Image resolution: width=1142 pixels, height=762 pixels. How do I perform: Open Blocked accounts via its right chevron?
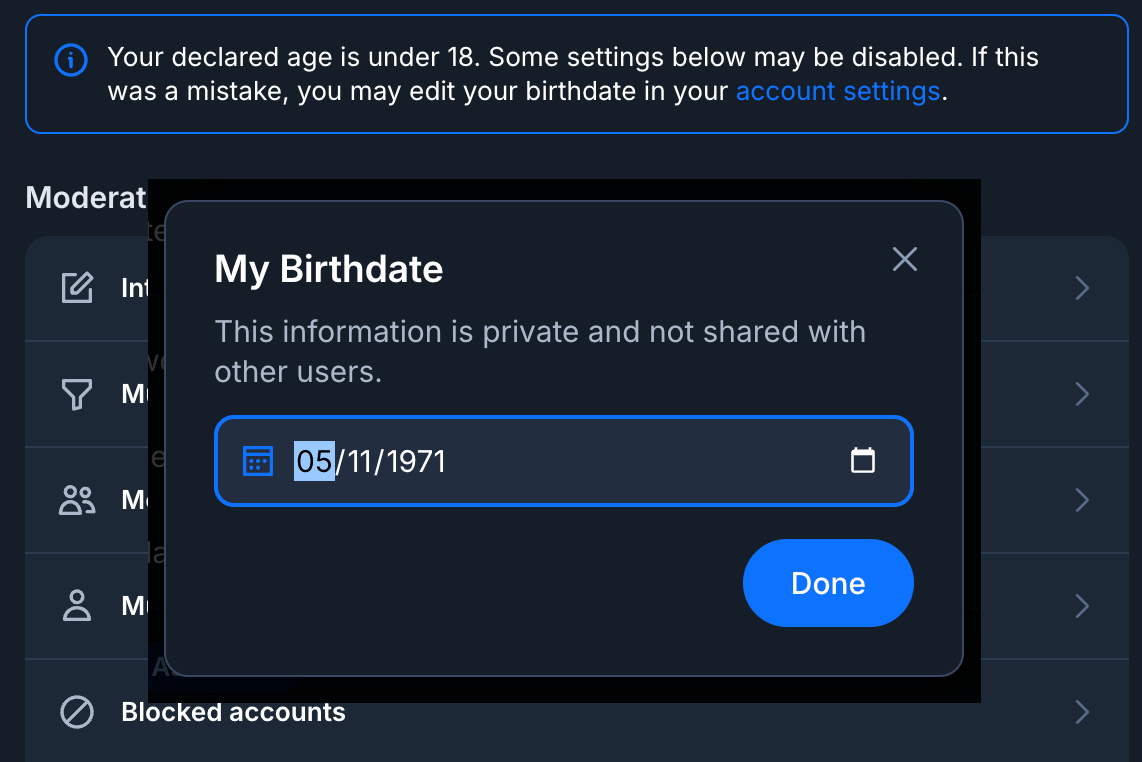(x=1081, y=712)
